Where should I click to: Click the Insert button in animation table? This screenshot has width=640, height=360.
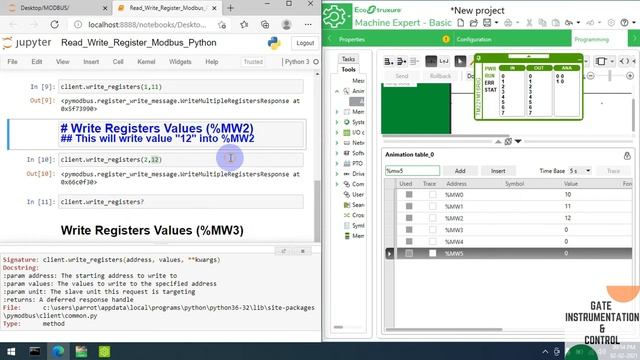tap(498, 171)
